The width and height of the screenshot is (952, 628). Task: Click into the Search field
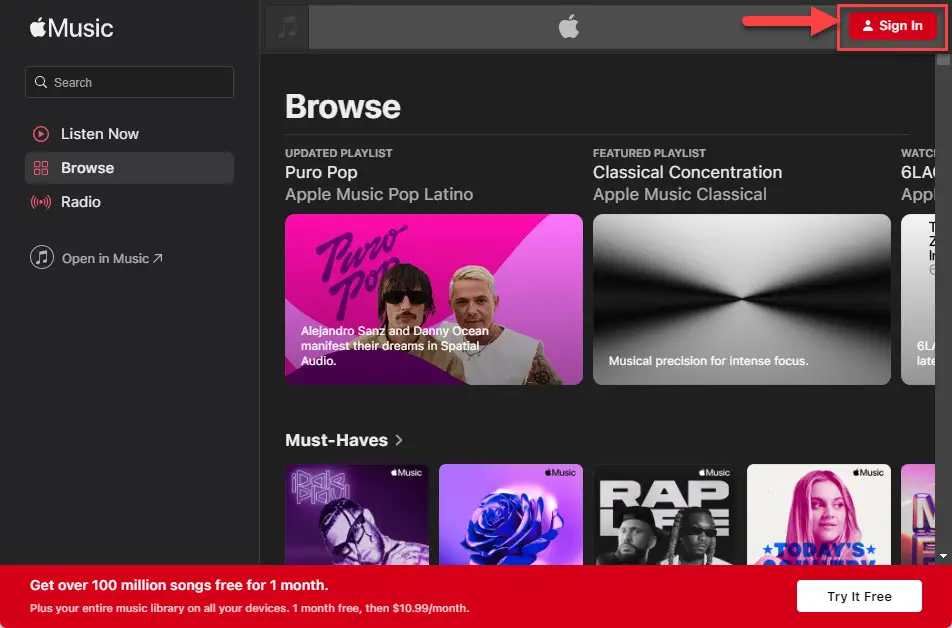pyautogui.click(x=129, y=82)
